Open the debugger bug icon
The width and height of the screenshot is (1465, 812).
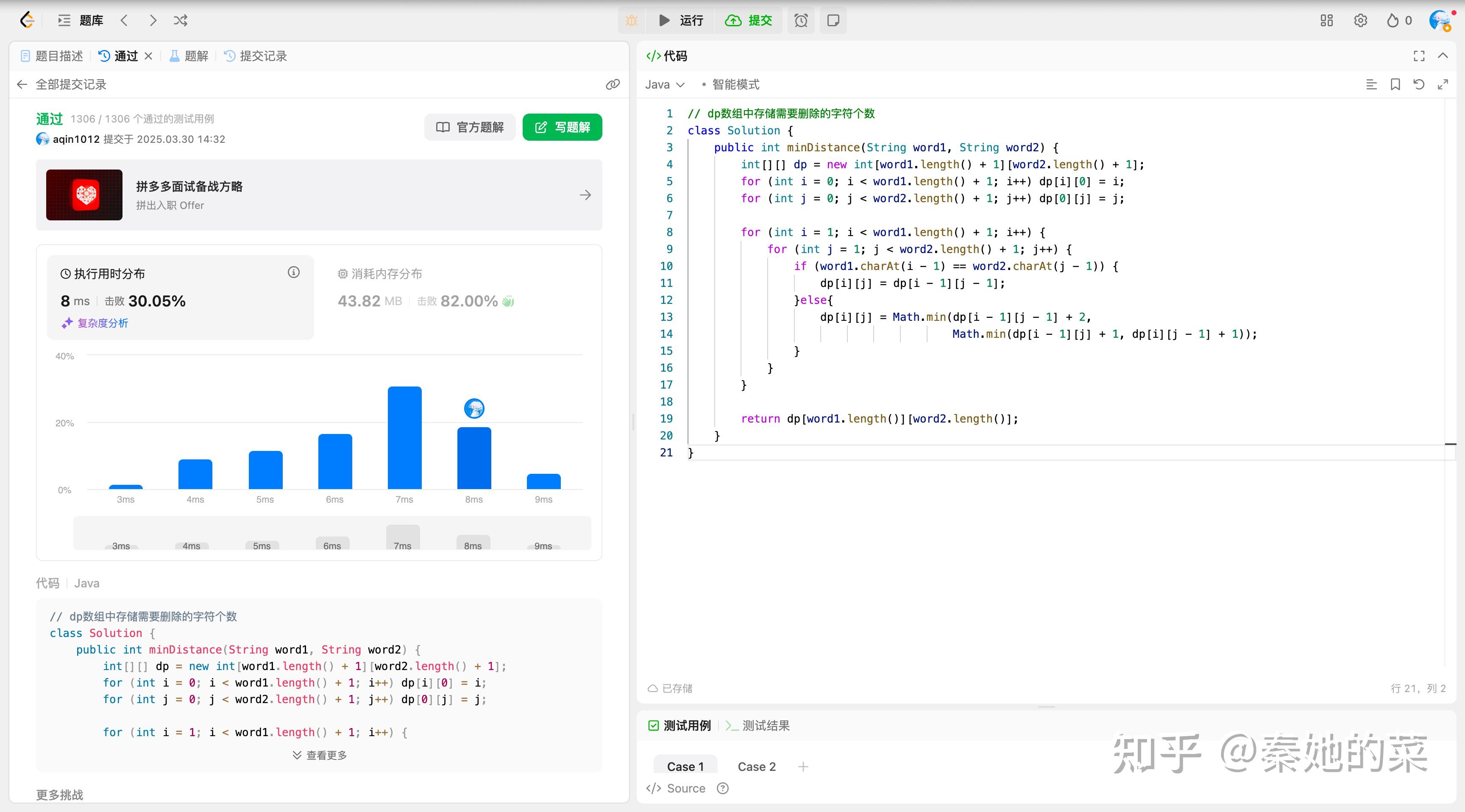click(631, 20)
